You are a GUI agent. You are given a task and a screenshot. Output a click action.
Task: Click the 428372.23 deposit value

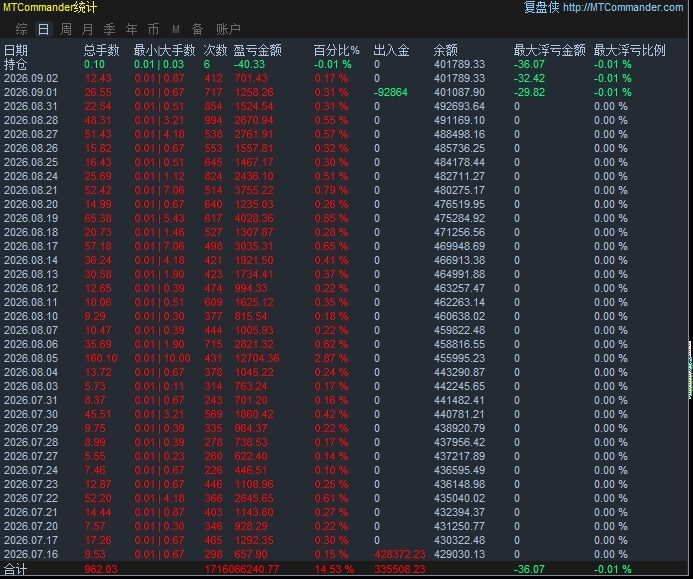(400, 554)
